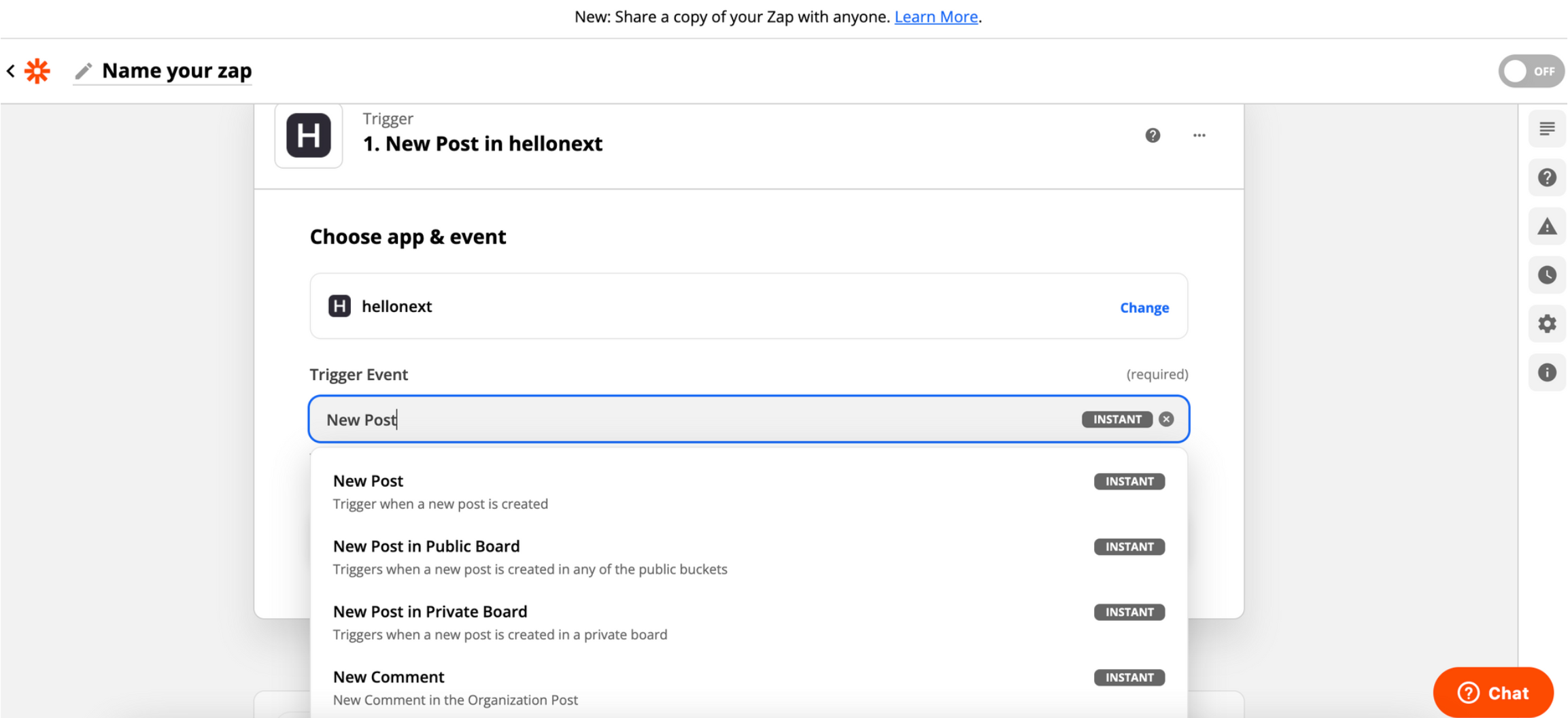
Task: Open the Chat support button
Action: tap(1493, 692)
